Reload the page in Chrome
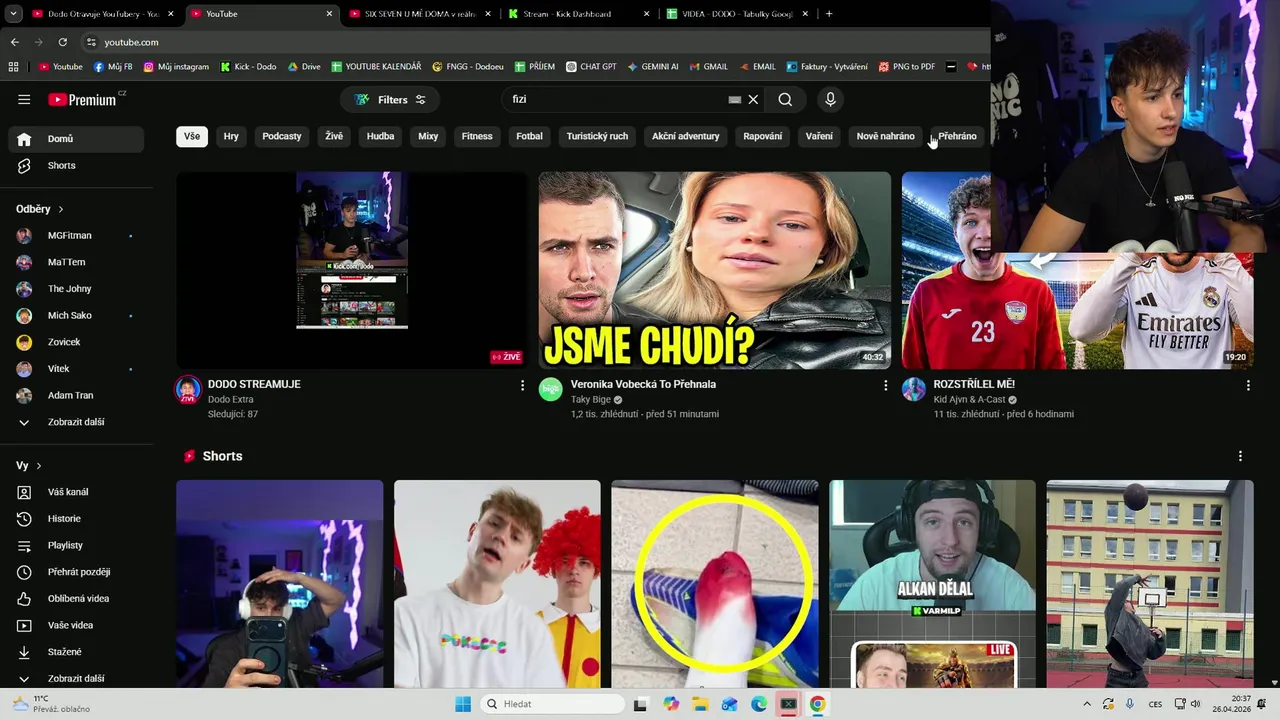This screenshot has width=1280, height=720. (62, 42)
